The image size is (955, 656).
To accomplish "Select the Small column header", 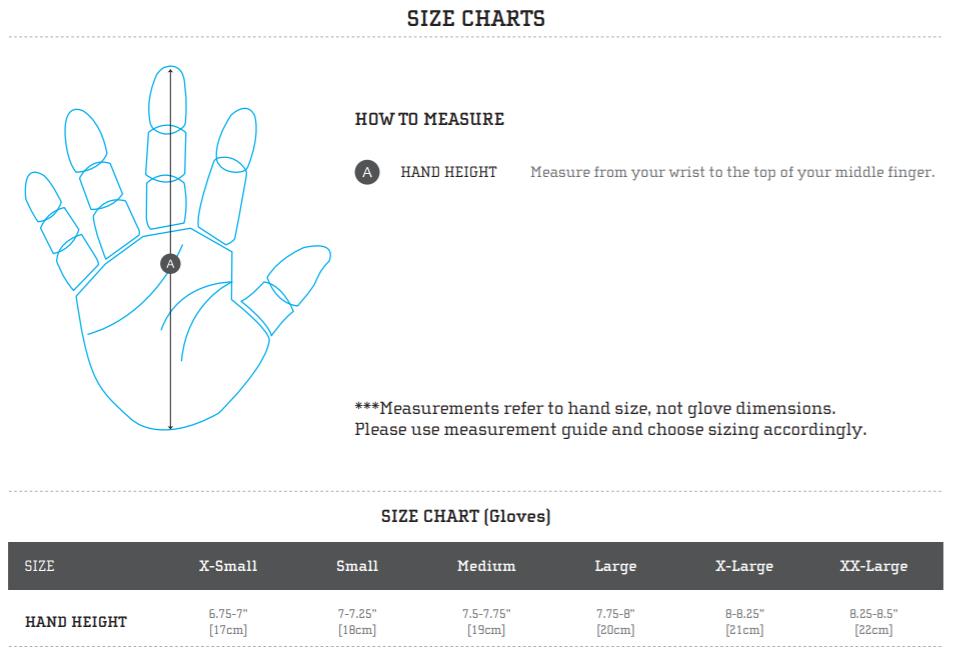I will (358, 566).
